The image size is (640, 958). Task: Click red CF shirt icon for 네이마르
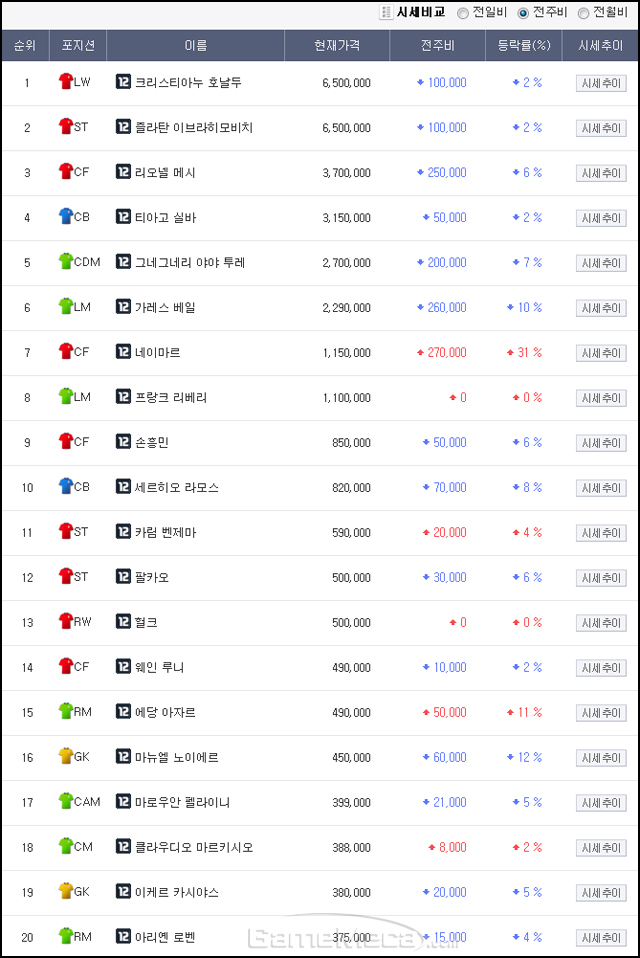(66, 351)
